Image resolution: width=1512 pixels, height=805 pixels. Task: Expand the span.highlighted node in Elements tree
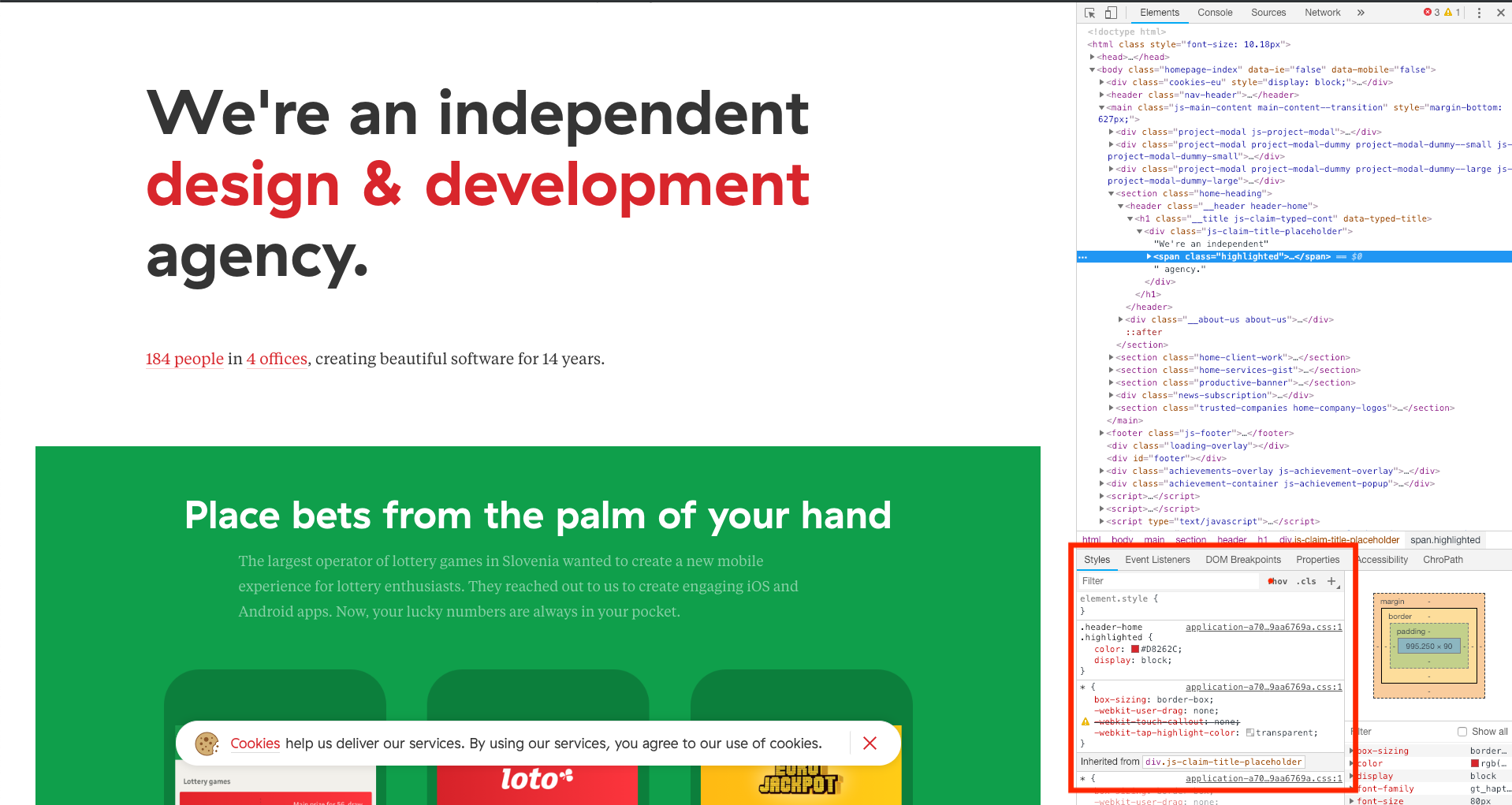click(1149, 256)
